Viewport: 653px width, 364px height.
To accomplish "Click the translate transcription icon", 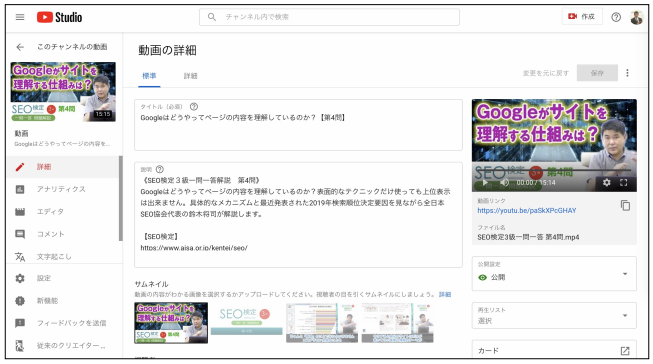I will click(20, 257).
